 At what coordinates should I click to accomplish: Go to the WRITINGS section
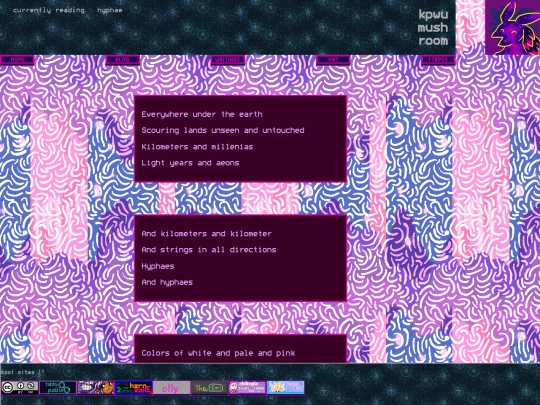[x=228, y=60]
